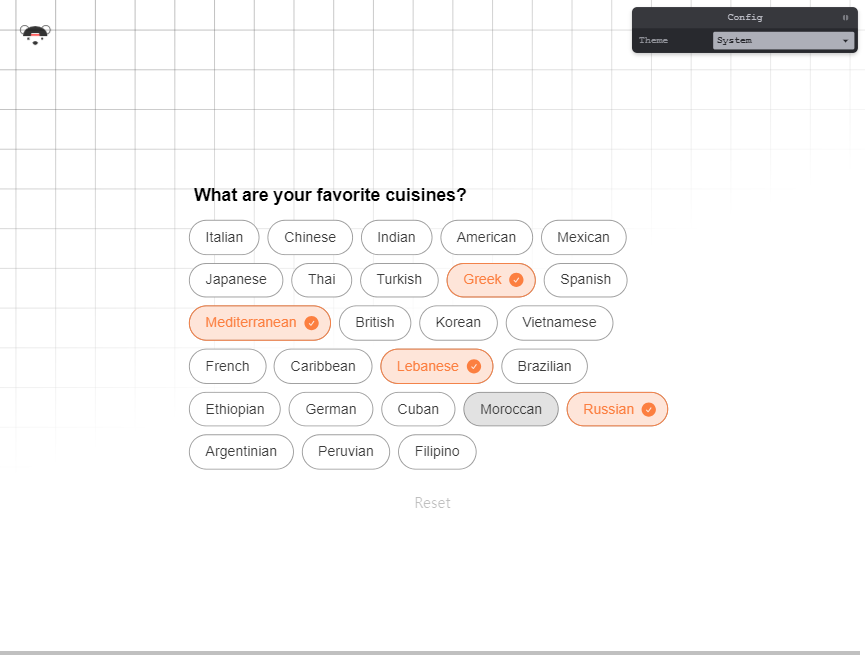Enable the Filipino cuisine chip

[437, 452]
